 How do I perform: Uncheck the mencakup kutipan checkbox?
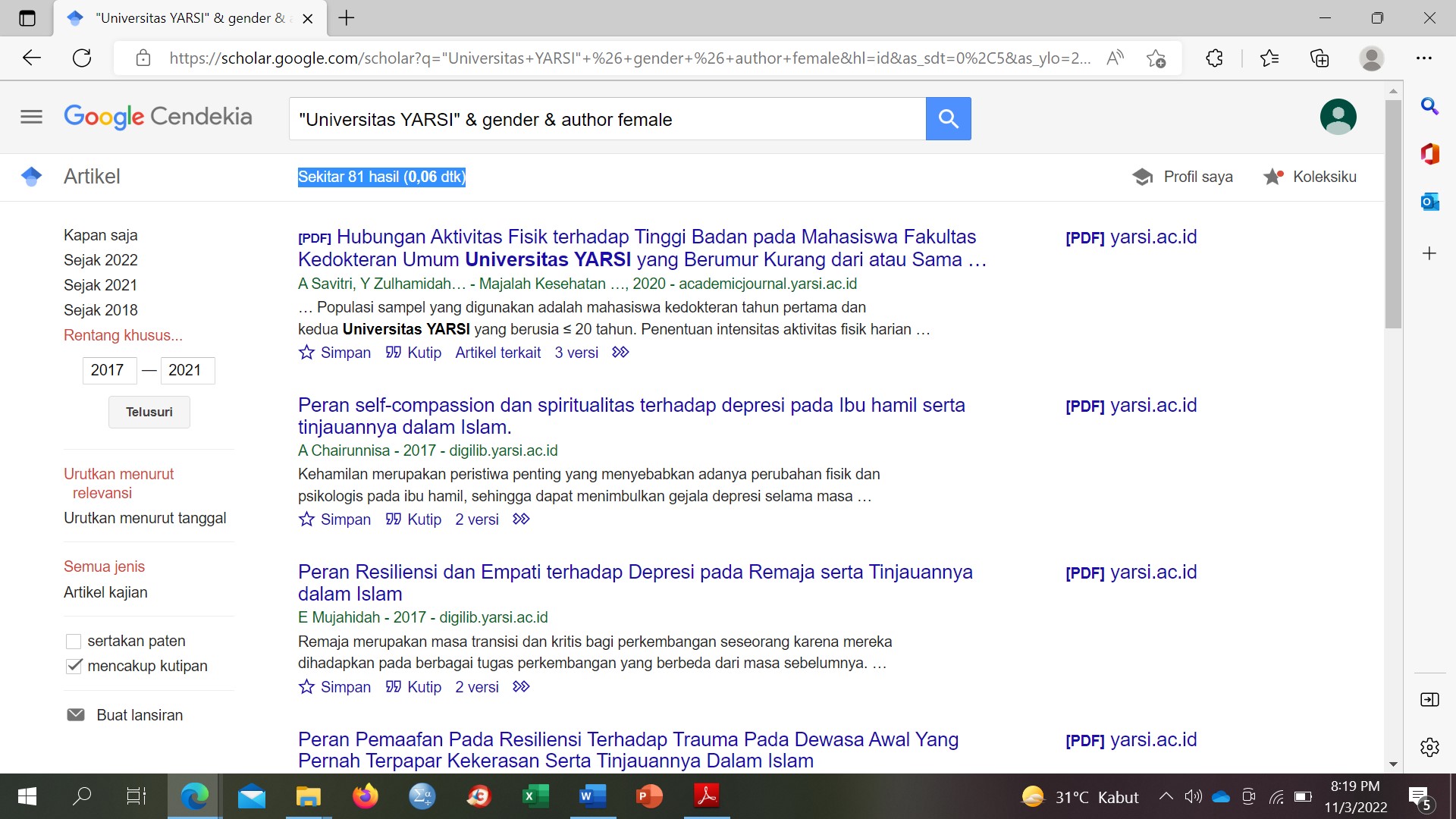[74, 667]
